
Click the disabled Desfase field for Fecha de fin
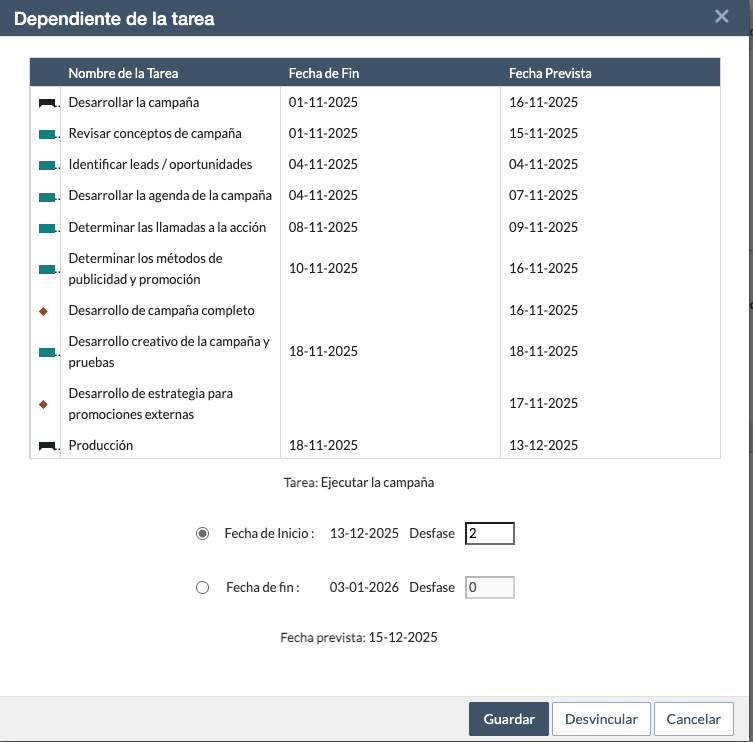tap(489, 588)
